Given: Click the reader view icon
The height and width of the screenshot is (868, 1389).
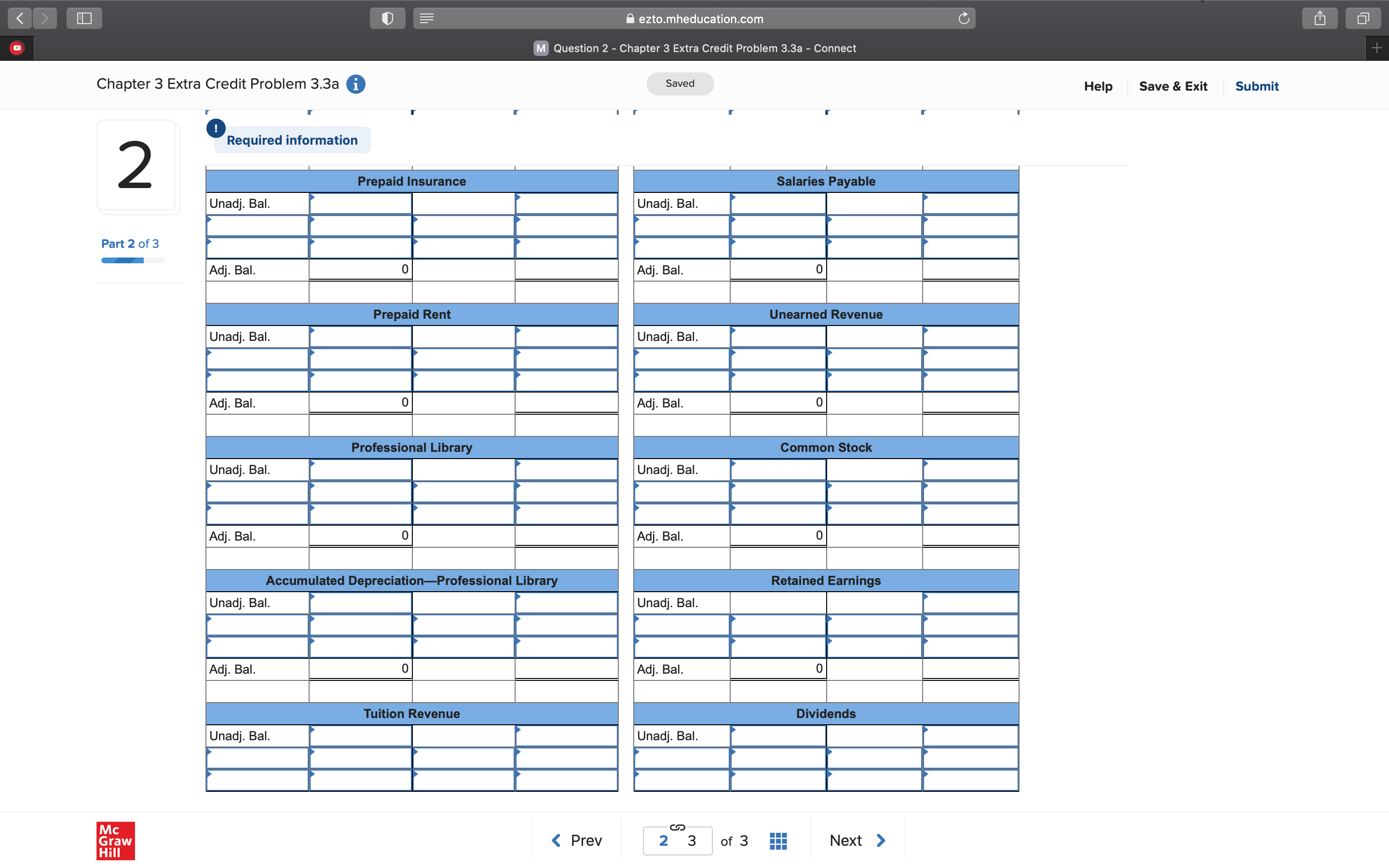Looking at the screenshot, I should [426, 18].
